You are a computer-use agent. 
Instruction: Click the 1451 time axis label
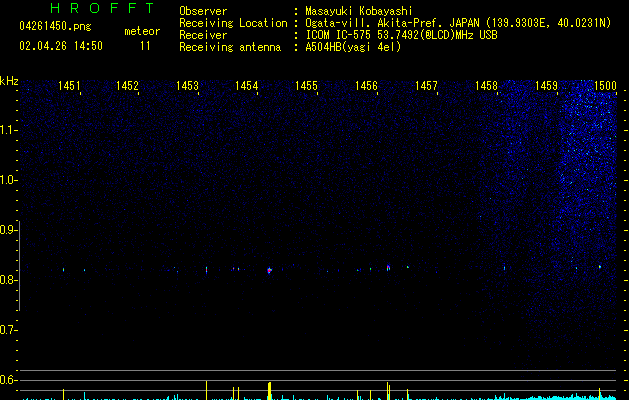[69, 86]
